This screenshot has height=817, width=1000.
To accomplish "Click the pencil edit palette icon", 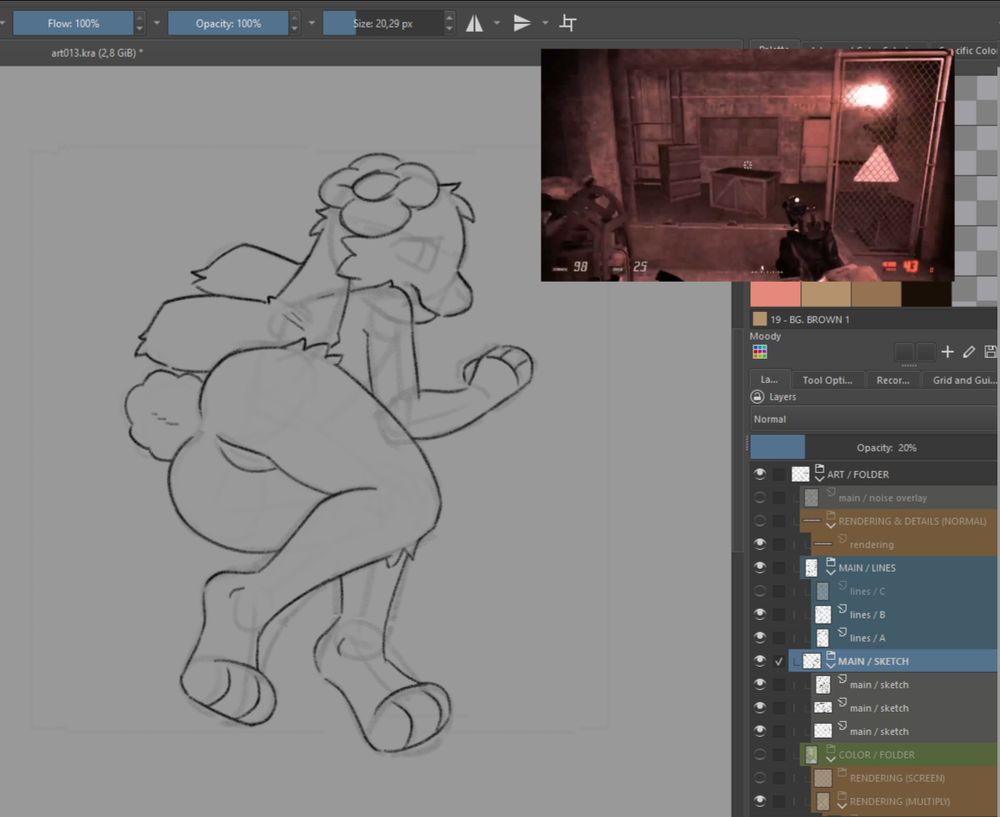I will point(969,351).
